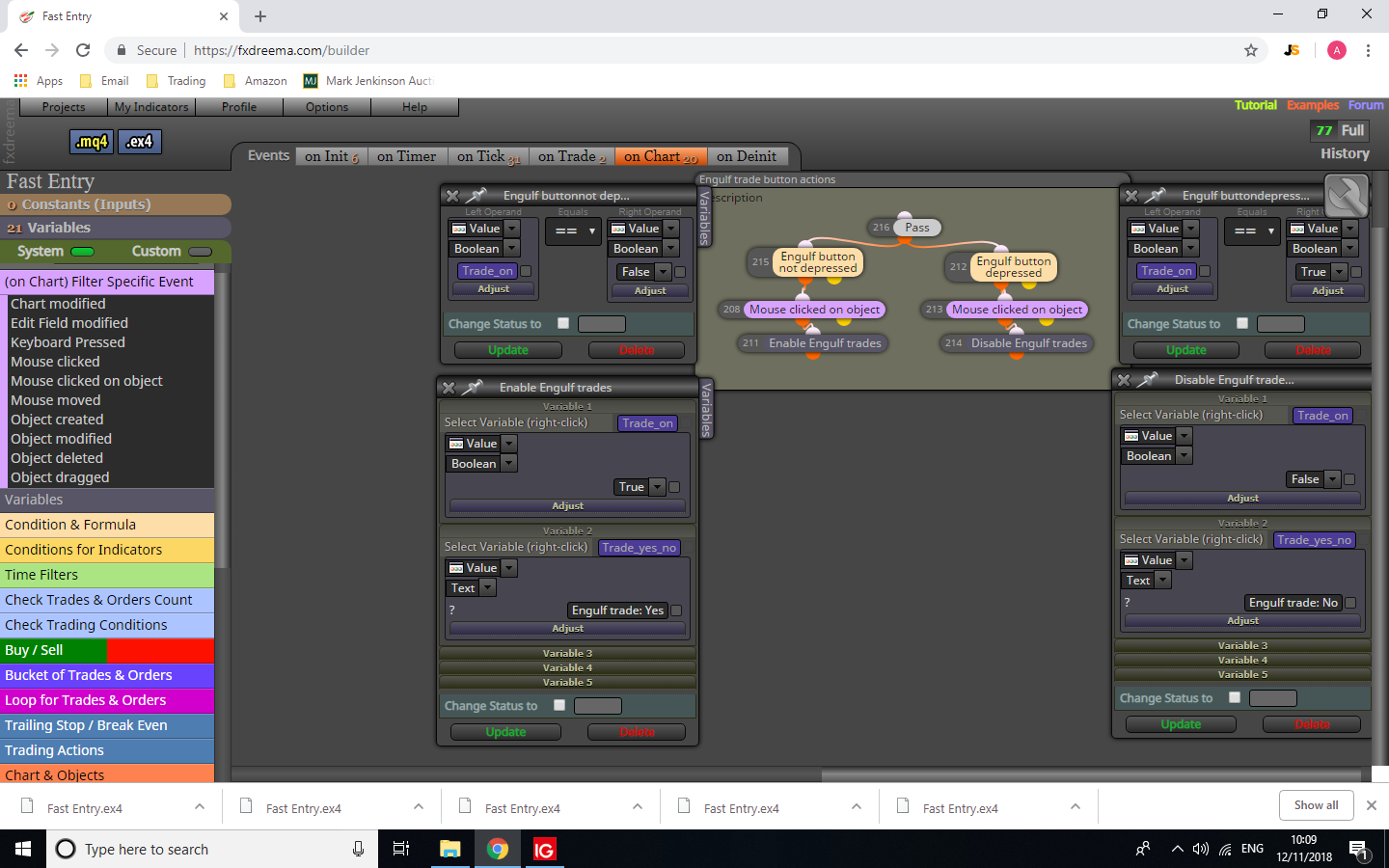The width and height of the screenshot is (1389, 868).
Task: Open Task View on the taskbar
Action: 401,849
